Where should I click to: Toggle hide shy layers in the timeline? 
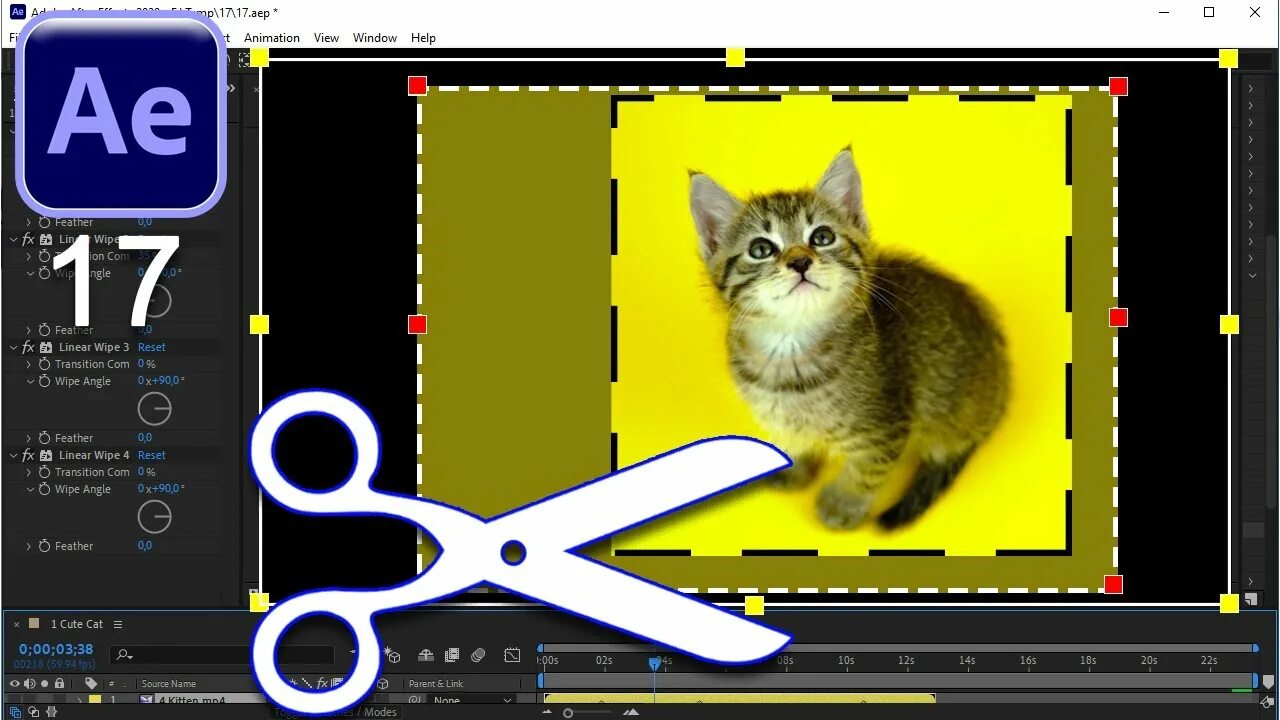pyautogui.click(x=425, y=655)
